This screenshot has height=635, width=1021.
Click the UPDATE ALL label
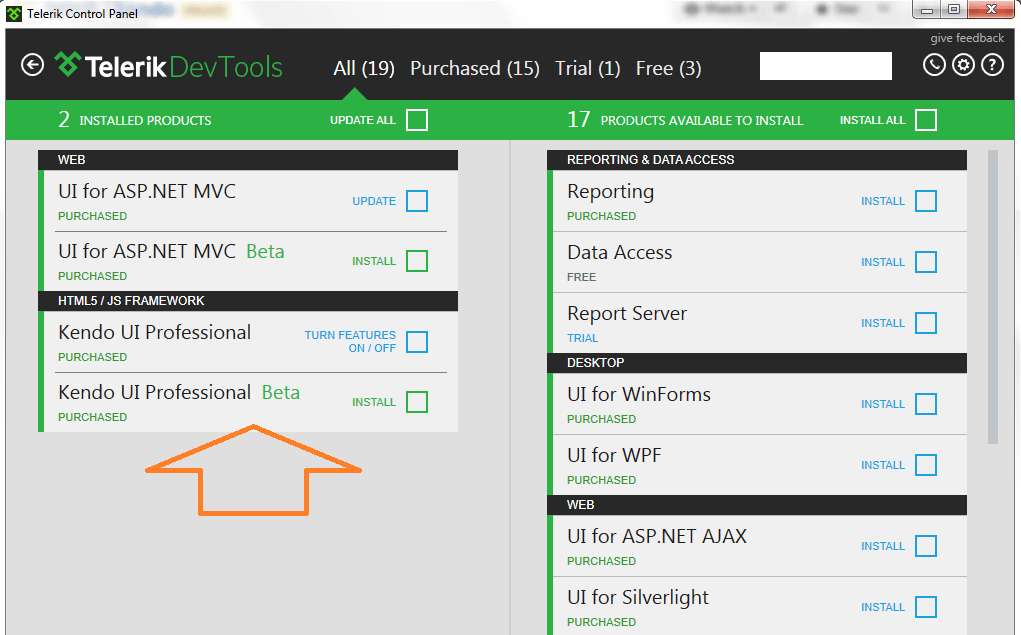coord(363,120)
